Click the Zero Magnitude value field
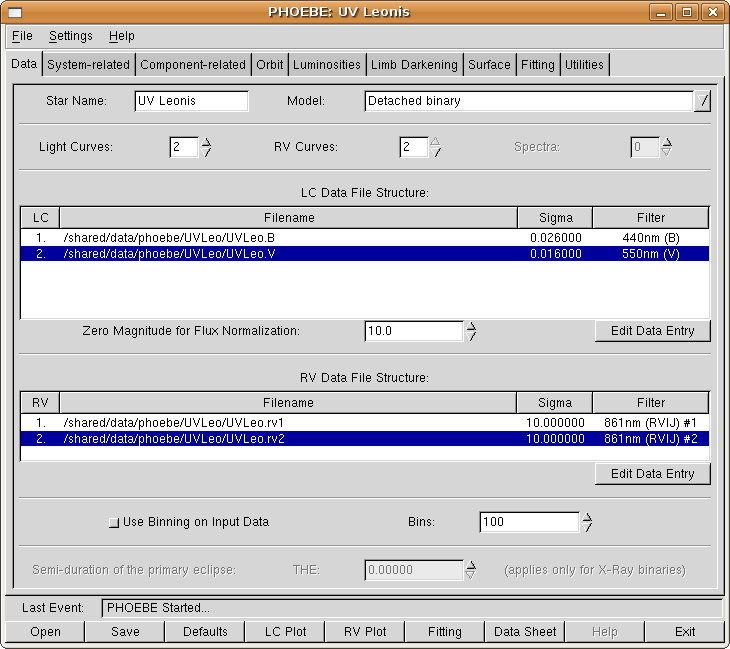Screen dimensions: 730x649 (x=414, y=331)
